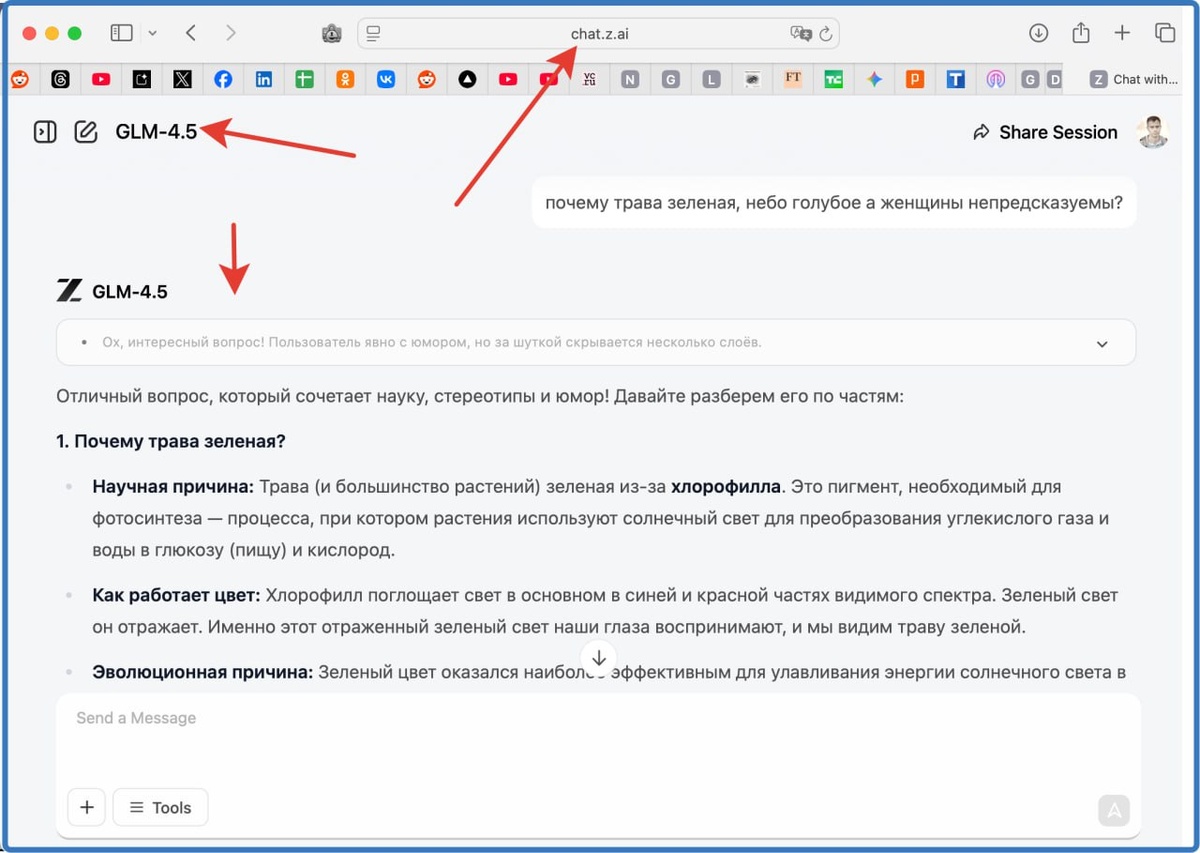Switch to the TechCrunch pinned tab
The width and height of the screenshot is (1200, 853).
point(834,79)
